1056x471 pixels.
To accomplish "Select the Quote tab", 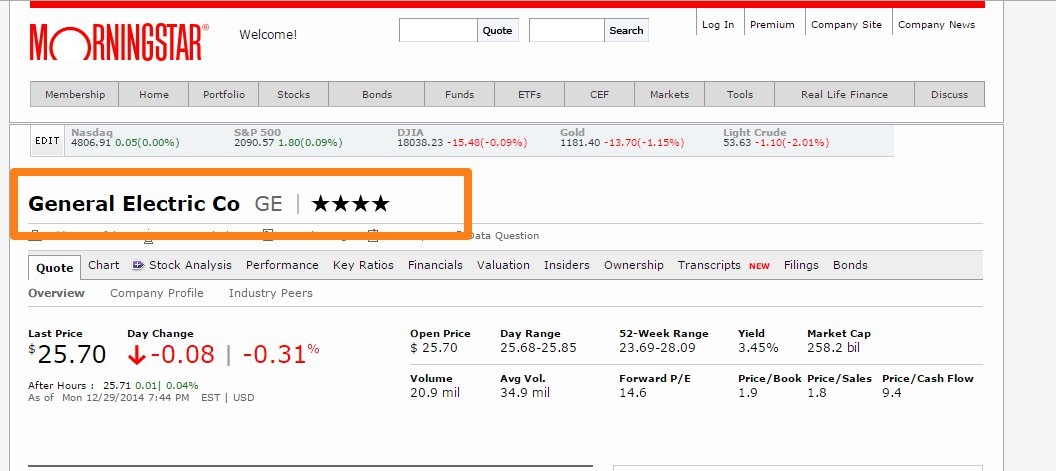I will point(55,268).
